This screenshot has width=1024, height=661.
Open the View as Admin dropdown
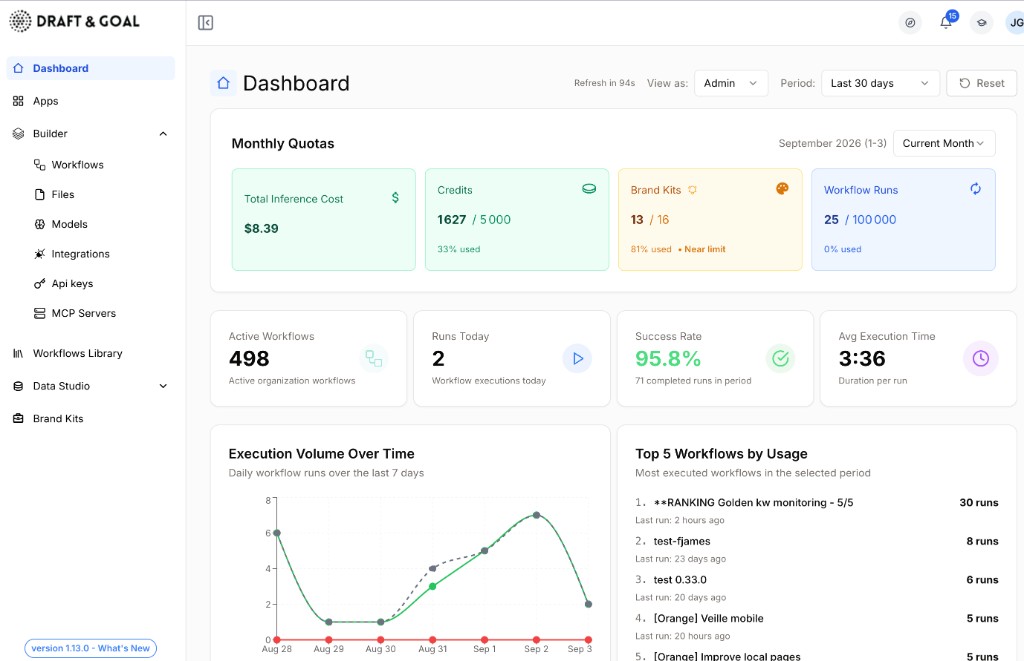731,83
